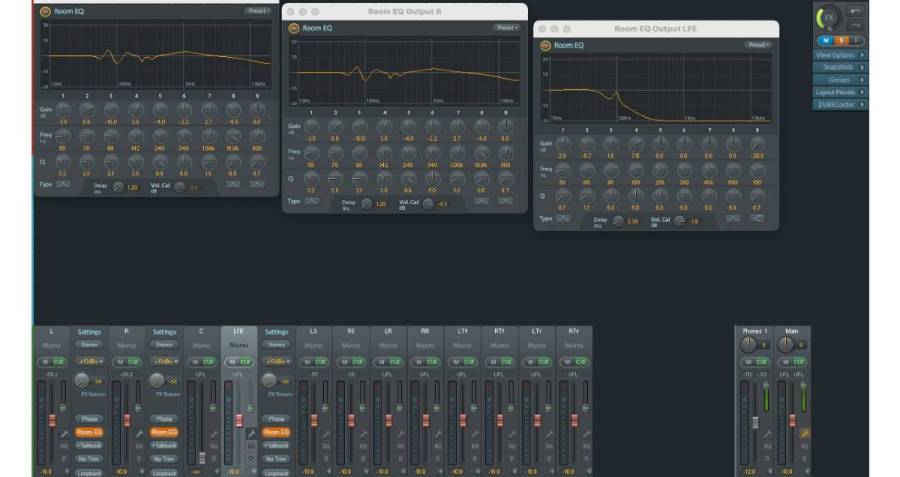Screen dimensions: 900x477
Task: Click the settings wrench on Main channel
Action: point(805,434)
